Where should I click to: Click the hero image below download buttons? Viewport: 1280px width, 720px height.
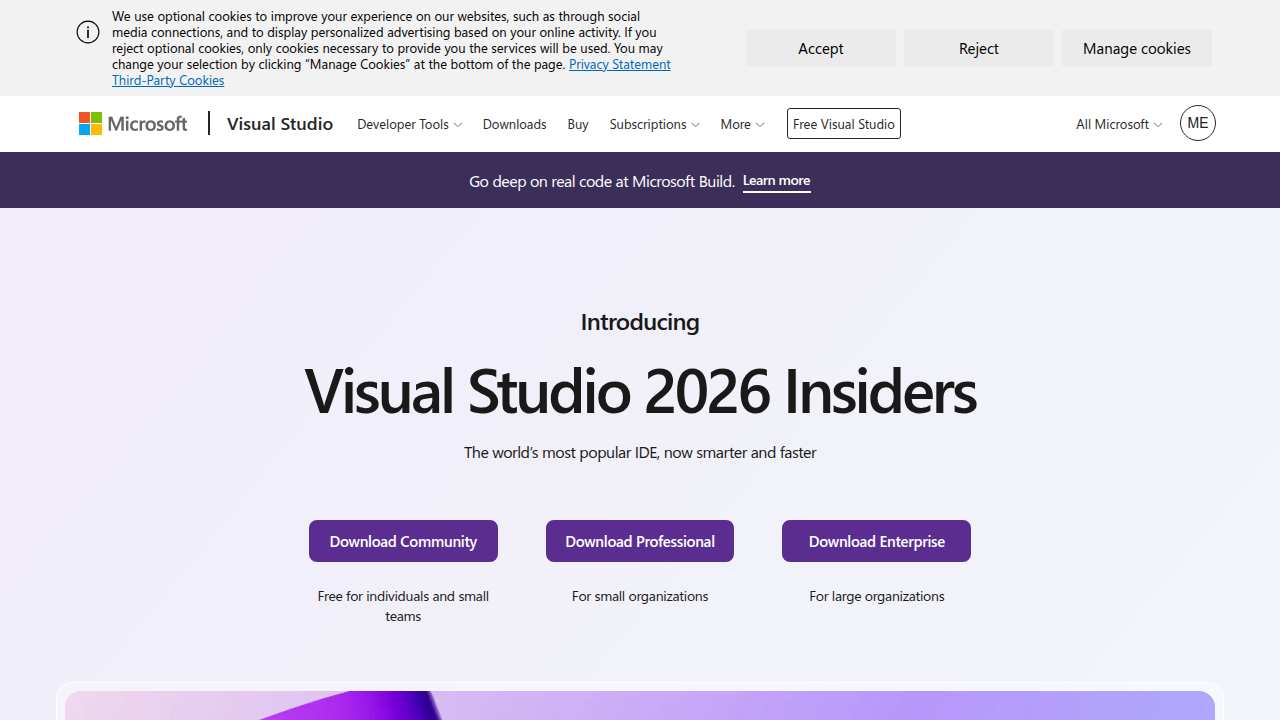point(640,704)
